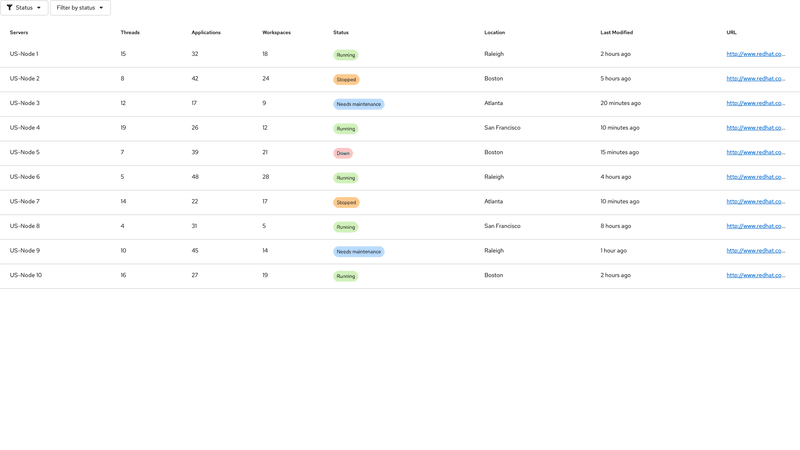Click the caret arrow on Filter by status
Viewport: 800px width, 450px height.
point(101,8)
